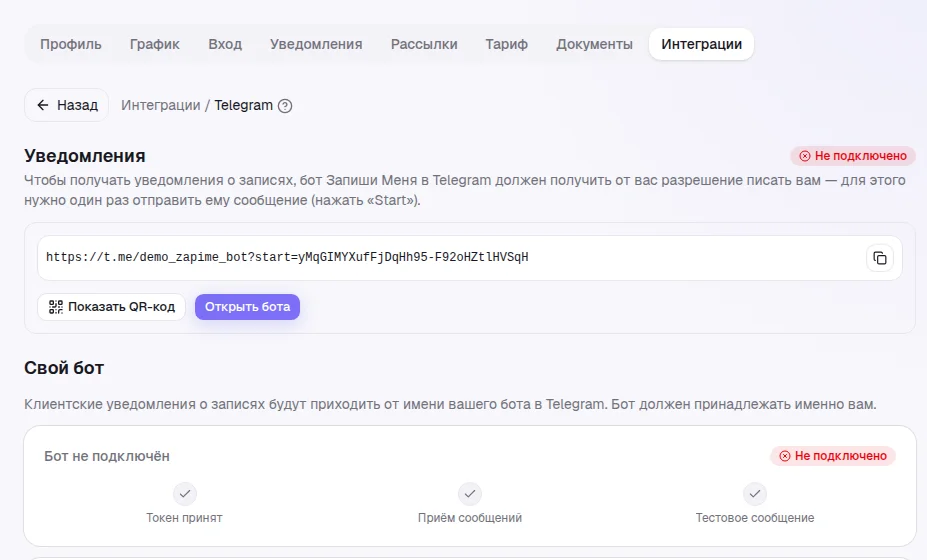Go back with the Назад button
Screen dimensions: 927x560
click(x=66, y=105)
